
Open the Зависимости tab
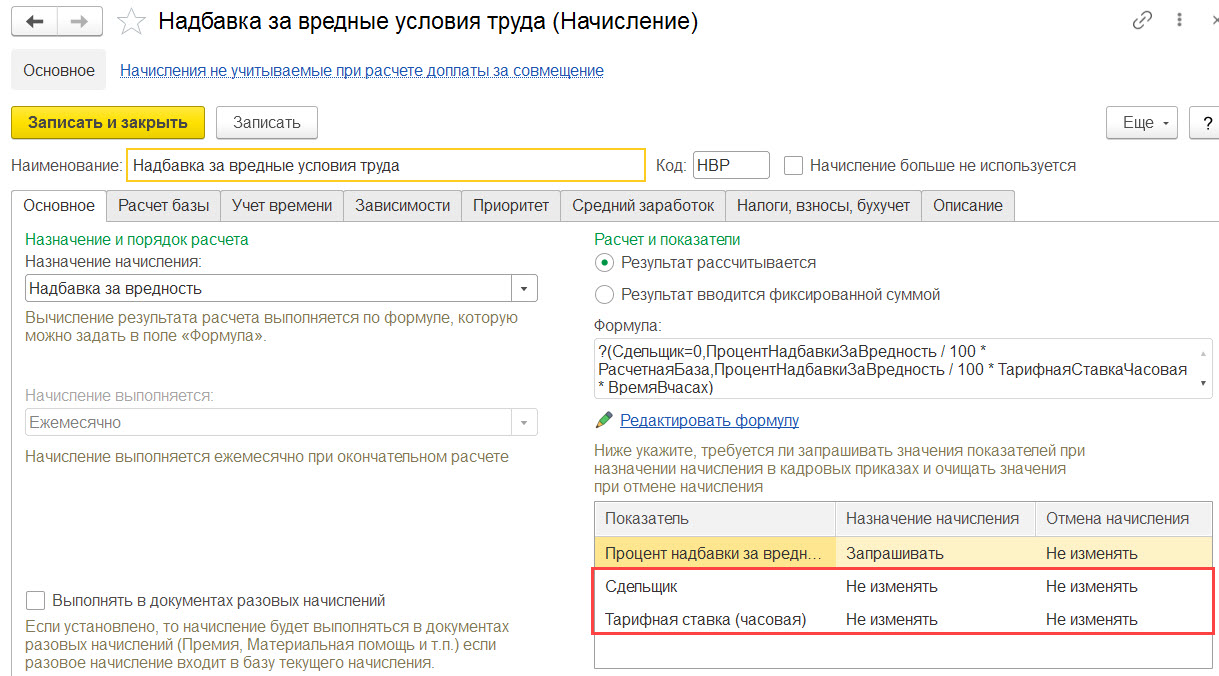402,205
